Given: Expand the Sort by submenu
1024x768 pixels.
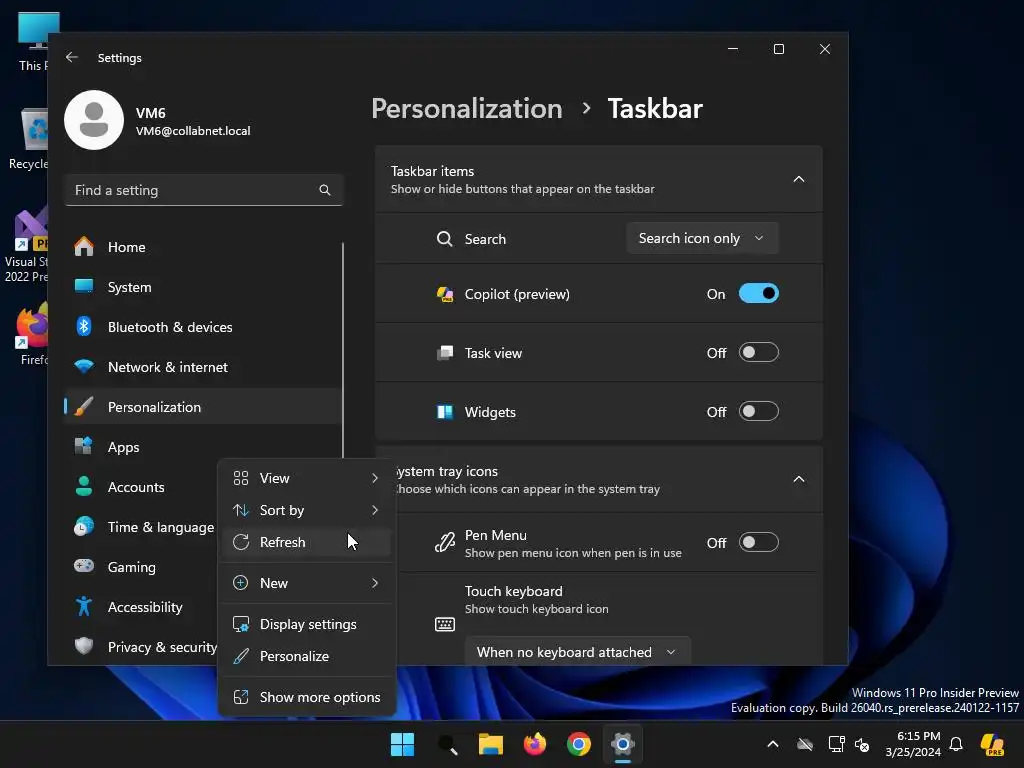Looking at the screenshot, I should (306, 510).
